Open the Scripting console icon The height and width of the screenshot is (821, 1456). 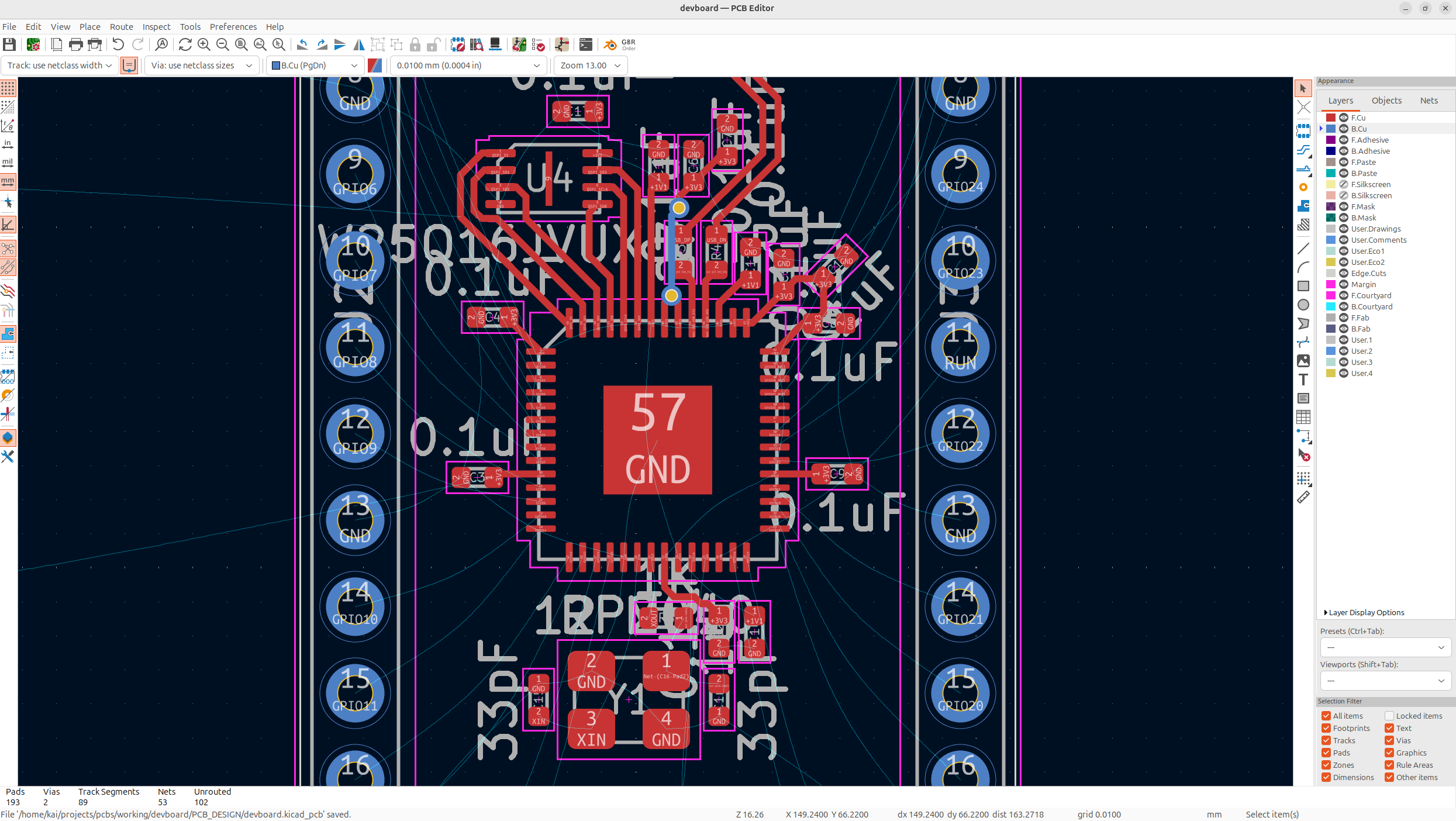tap(585, 44)
